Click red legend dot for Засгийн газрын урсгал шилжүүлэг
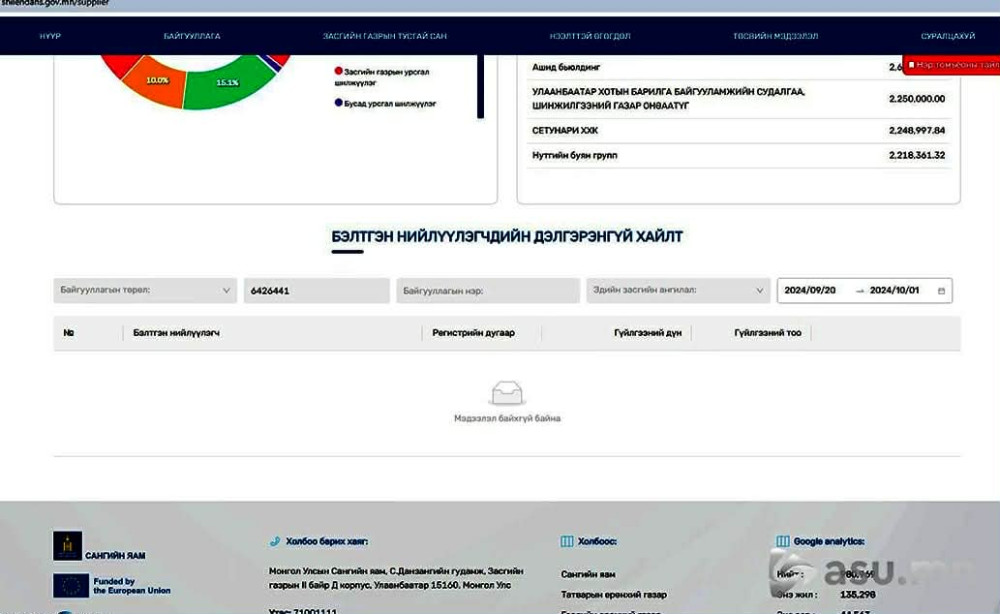The height and width of the screenshot is (614, 1000). click(338, 72)
